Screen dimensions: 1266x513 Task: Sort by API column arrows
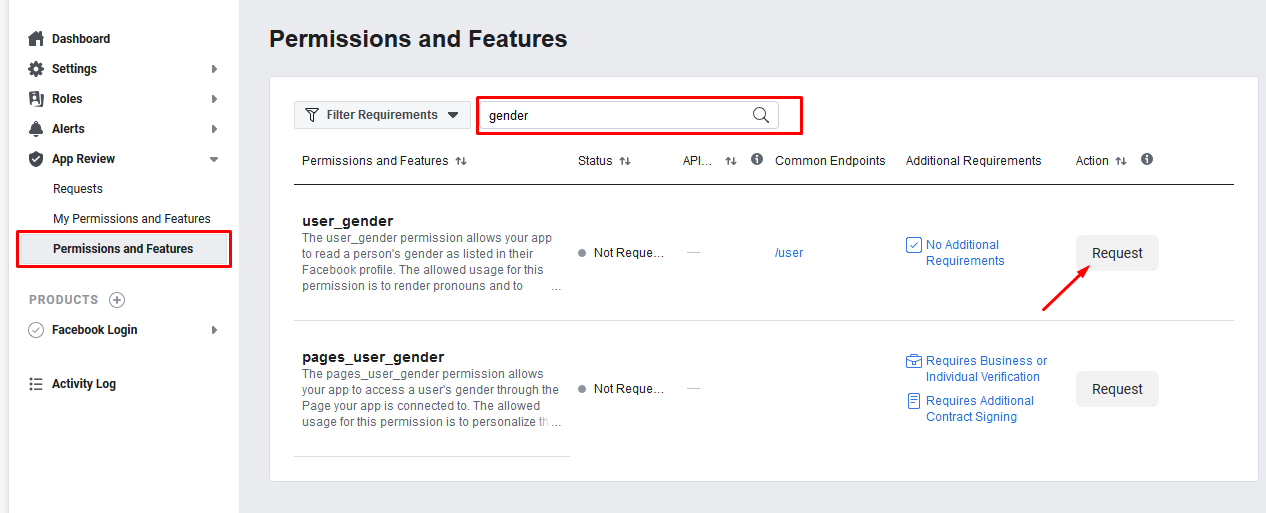click(x=731, y=161)
